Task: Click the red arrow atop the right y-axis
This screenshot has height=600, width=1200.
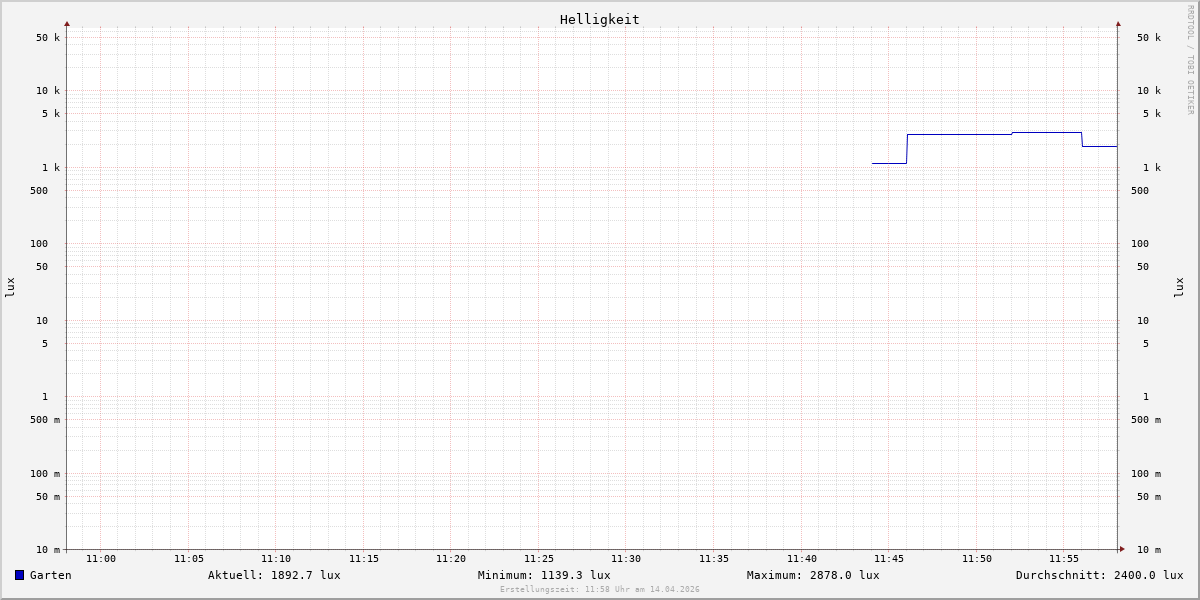Action: [x=1118, y=23]
